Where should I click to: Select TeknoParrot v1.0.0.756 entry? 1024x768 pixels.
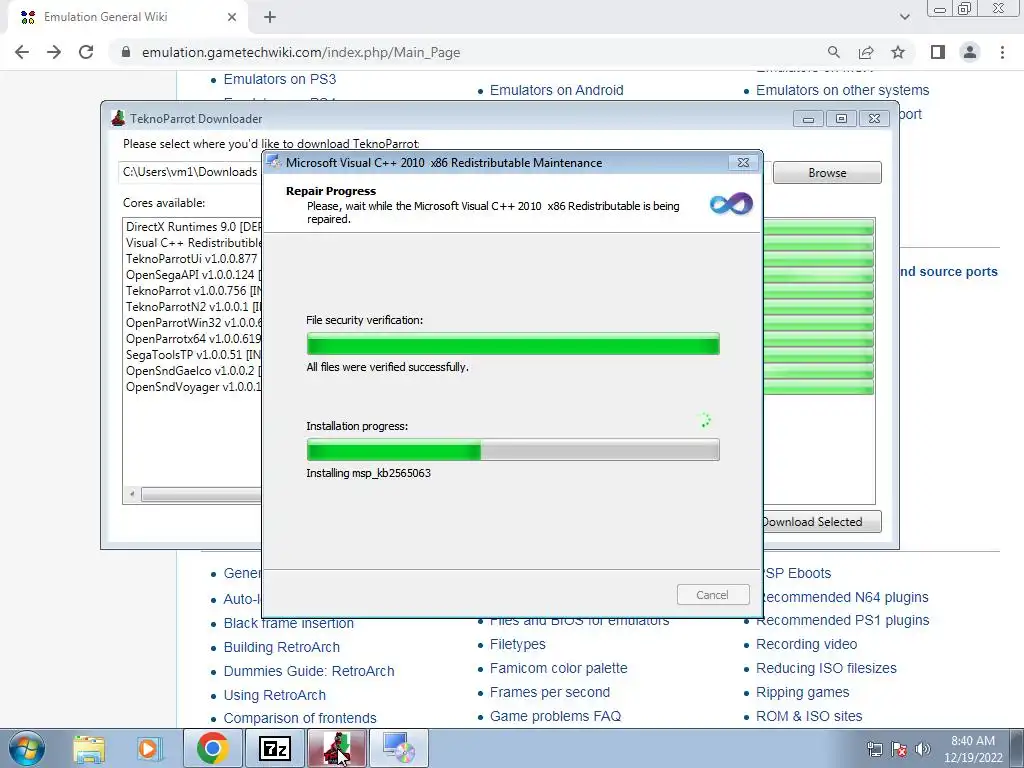[x=193, y=291]
